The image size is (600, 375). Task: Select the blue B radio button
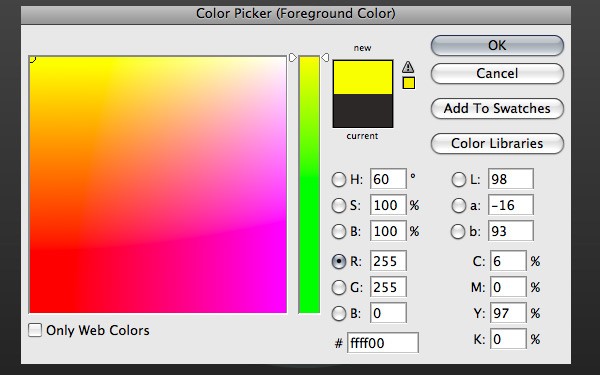pyautogui.click(x=339, y=313)
